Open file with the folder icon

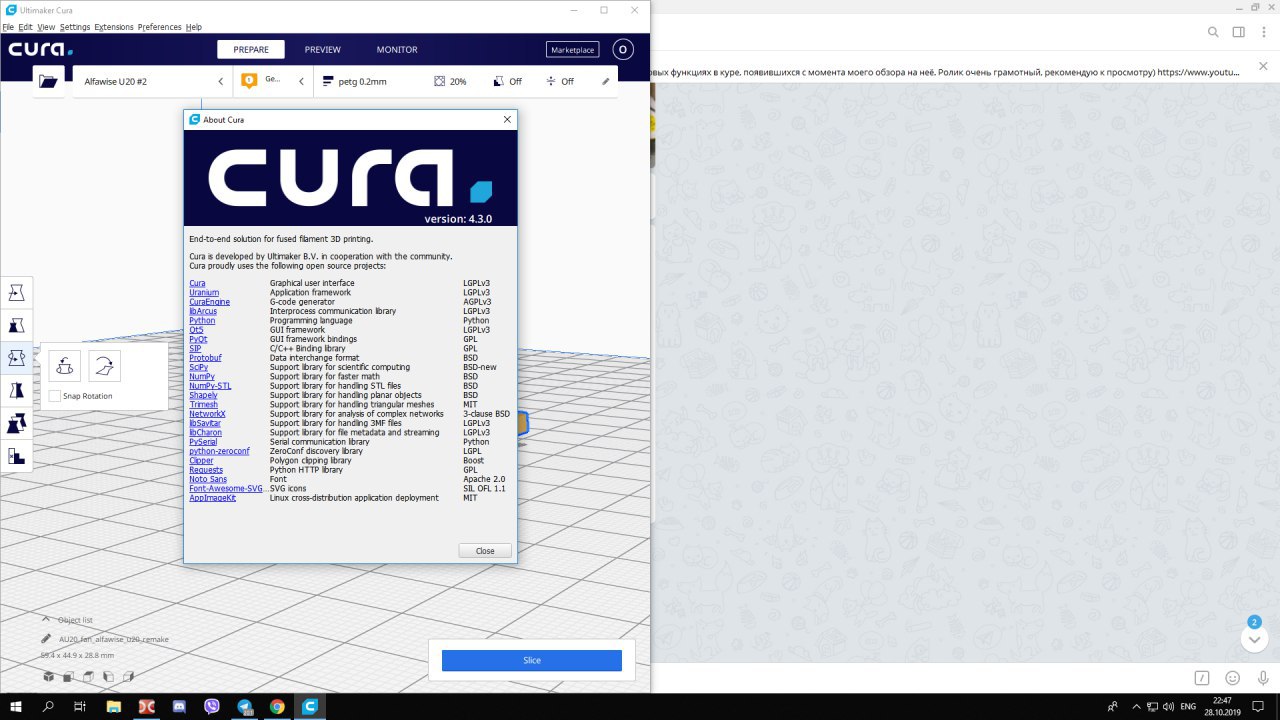[48, 81]
